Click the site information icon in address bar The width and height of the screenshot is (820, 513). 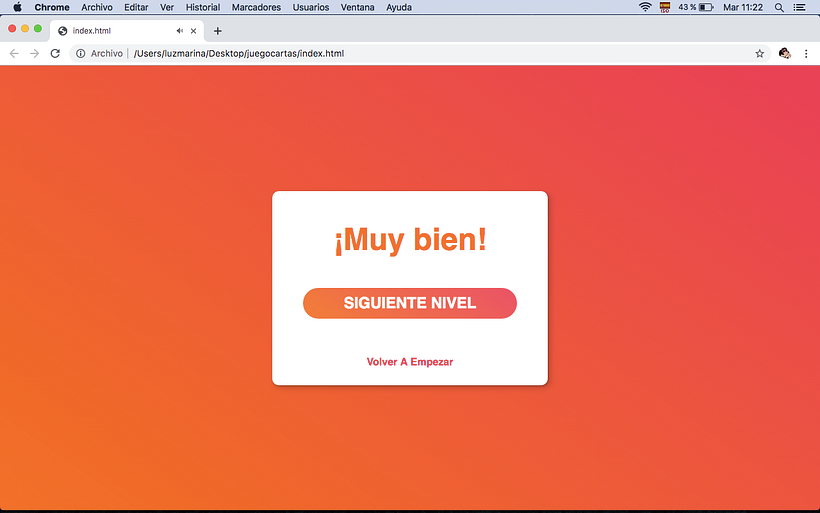80,53
